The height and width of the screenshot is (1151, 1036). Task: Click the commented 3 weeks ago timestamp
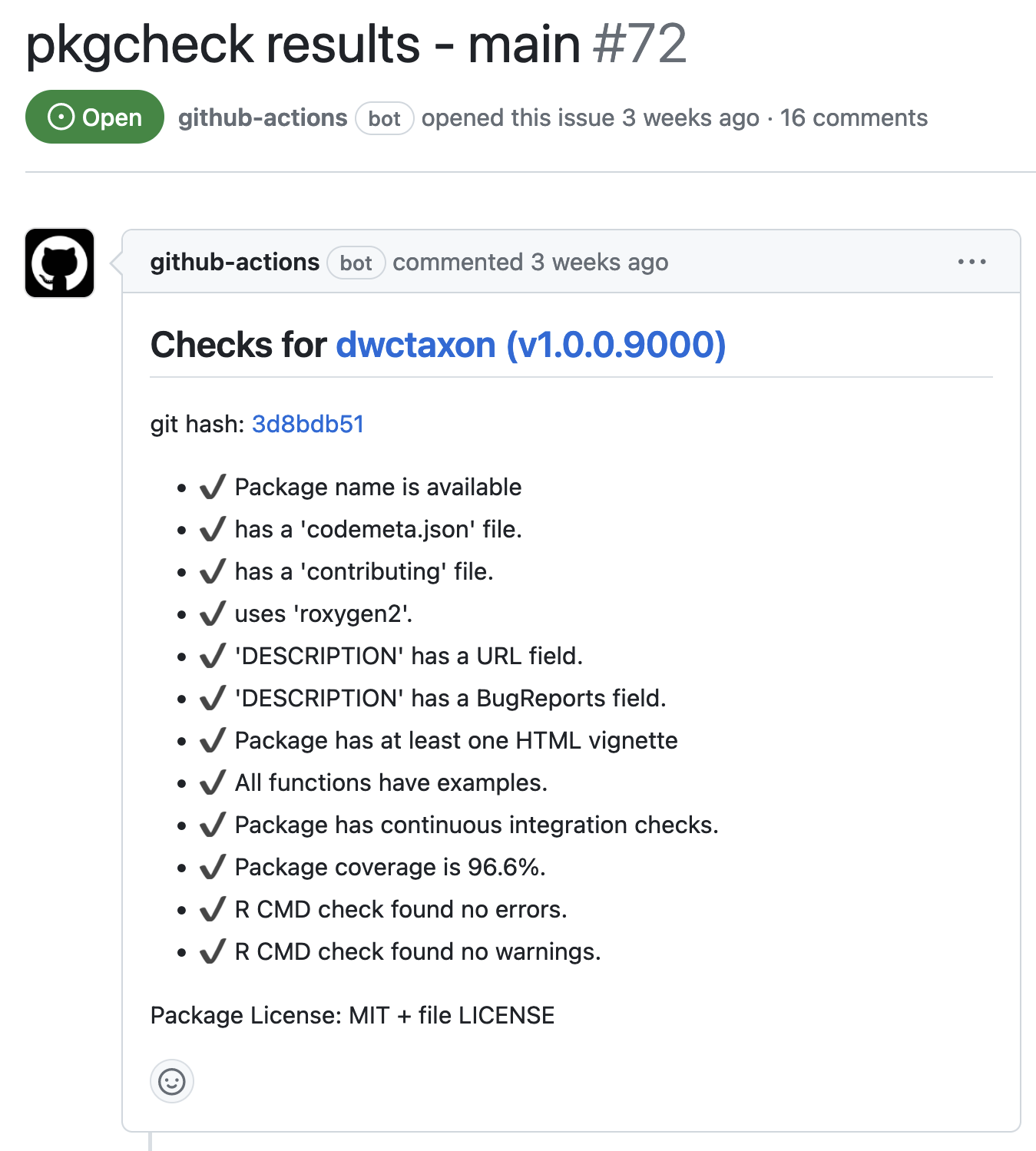[x=531, y=262]
